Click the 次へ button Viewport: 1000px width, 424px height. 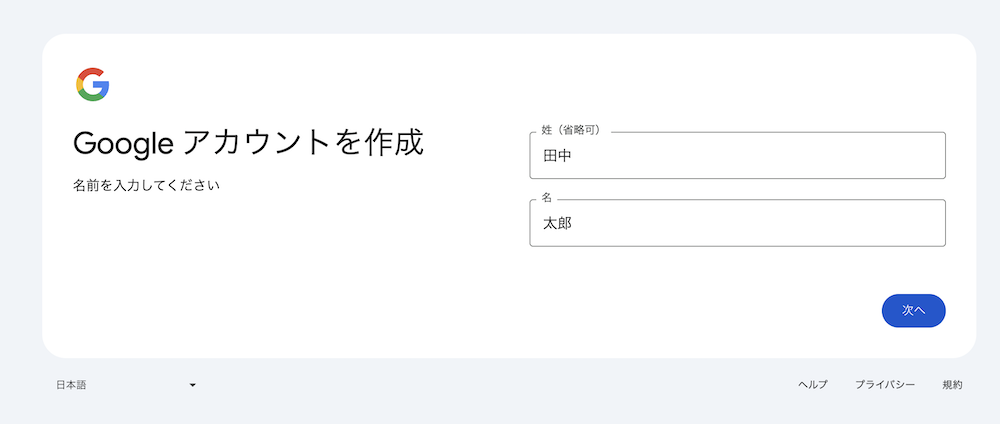point(913,311)
